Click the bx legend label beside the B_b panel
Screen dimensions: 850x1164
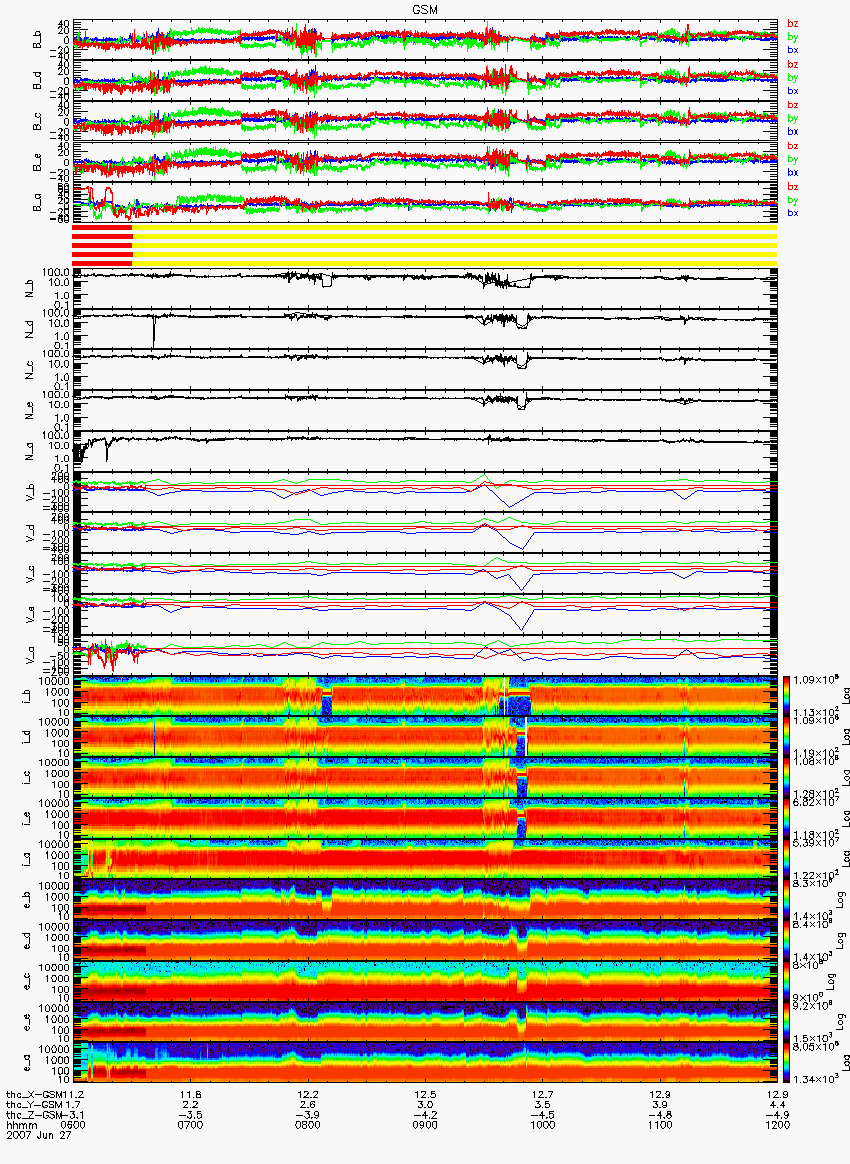792,50
